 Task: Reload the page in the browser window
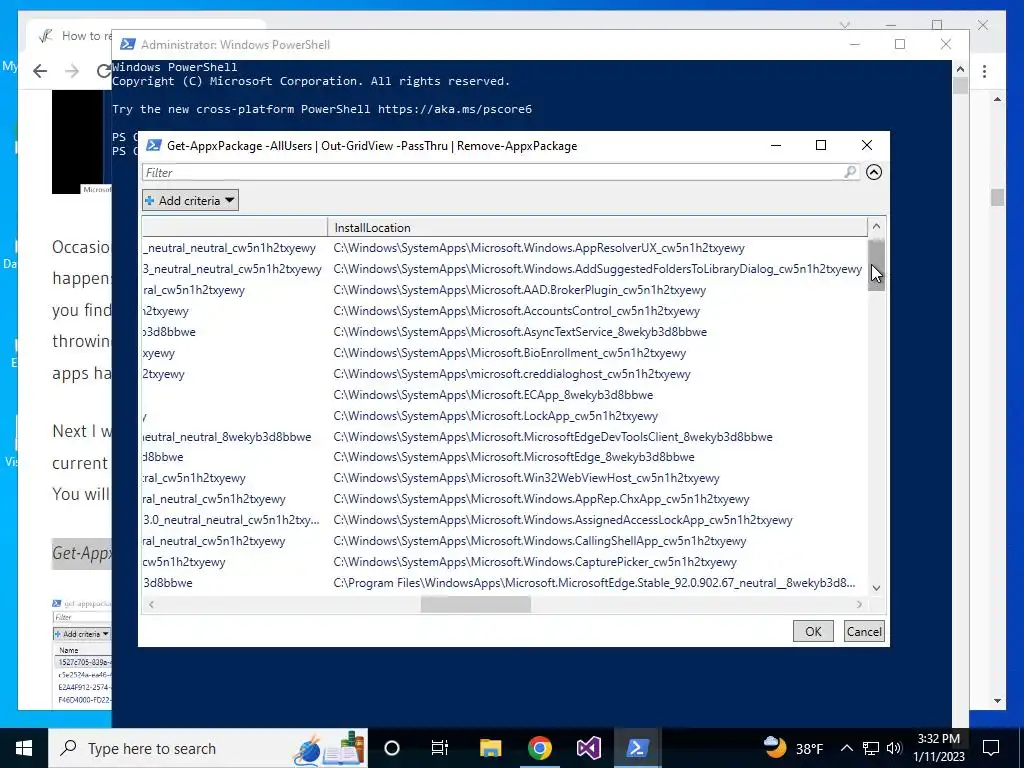[x=103, y=71]
